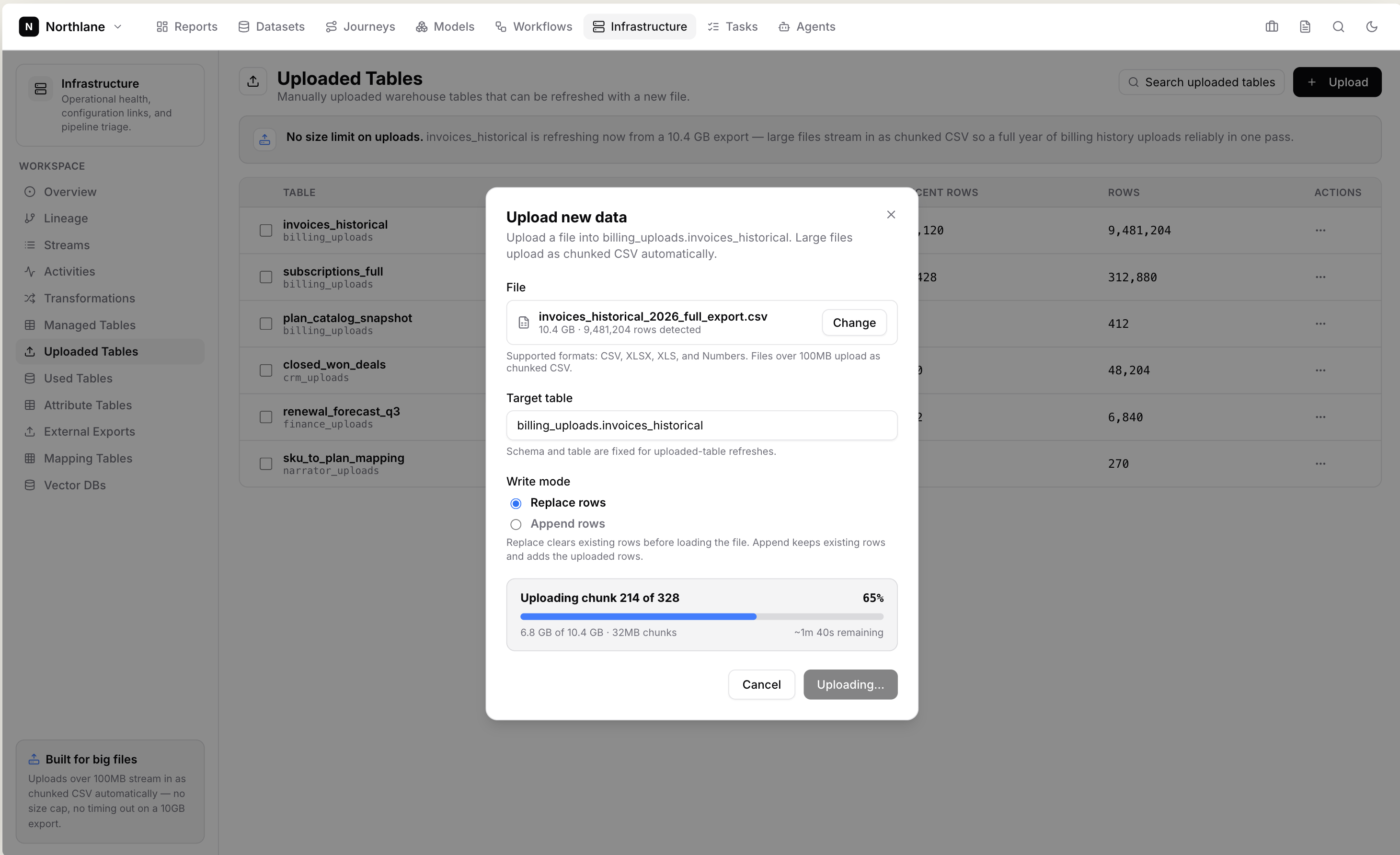The width and height of the screenshot is (1400, 855).
Task: Open the Journeys tab
Action: (360, 27)
